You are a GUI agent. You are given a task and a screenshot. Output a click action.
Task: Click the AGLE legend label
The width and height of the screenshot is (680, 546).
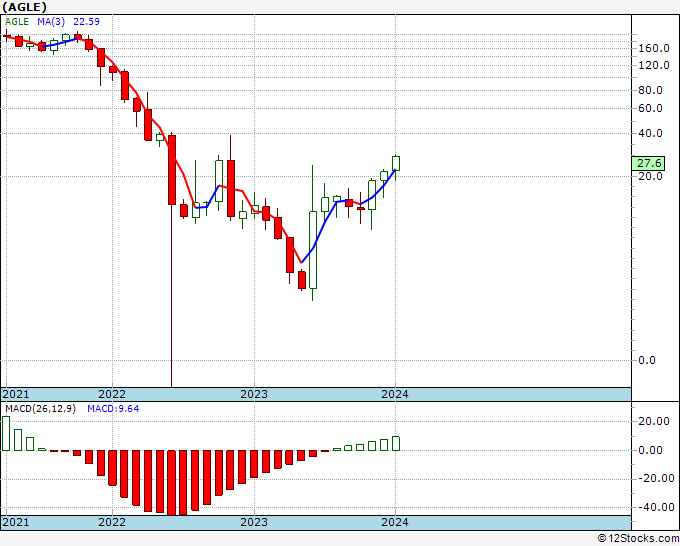pos(17,22)
